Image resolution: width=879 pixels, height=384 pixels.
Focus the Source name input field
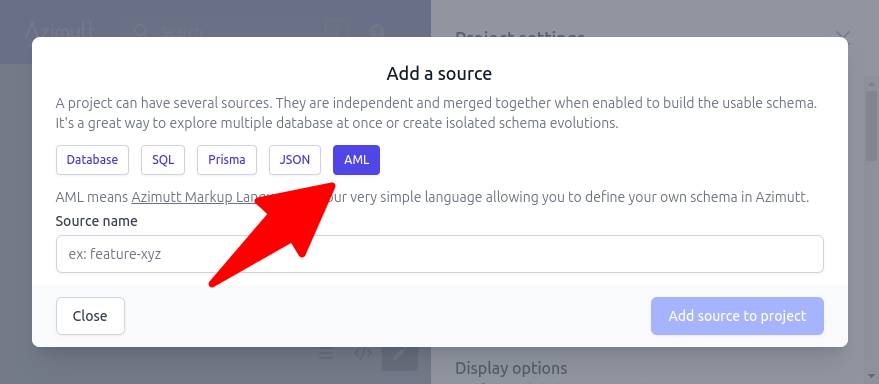point(440,254)
